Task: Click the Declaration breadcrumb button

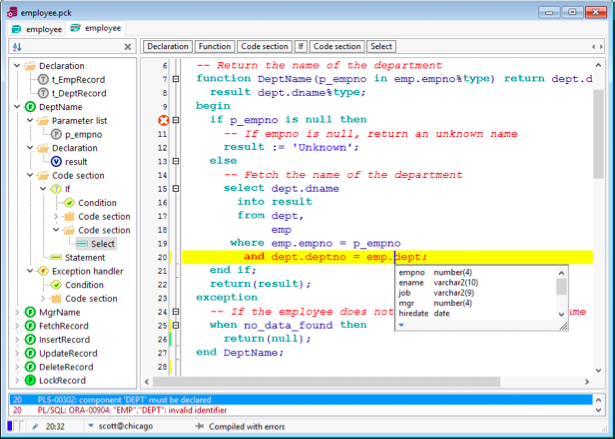Action: click(x=168, y=46)
